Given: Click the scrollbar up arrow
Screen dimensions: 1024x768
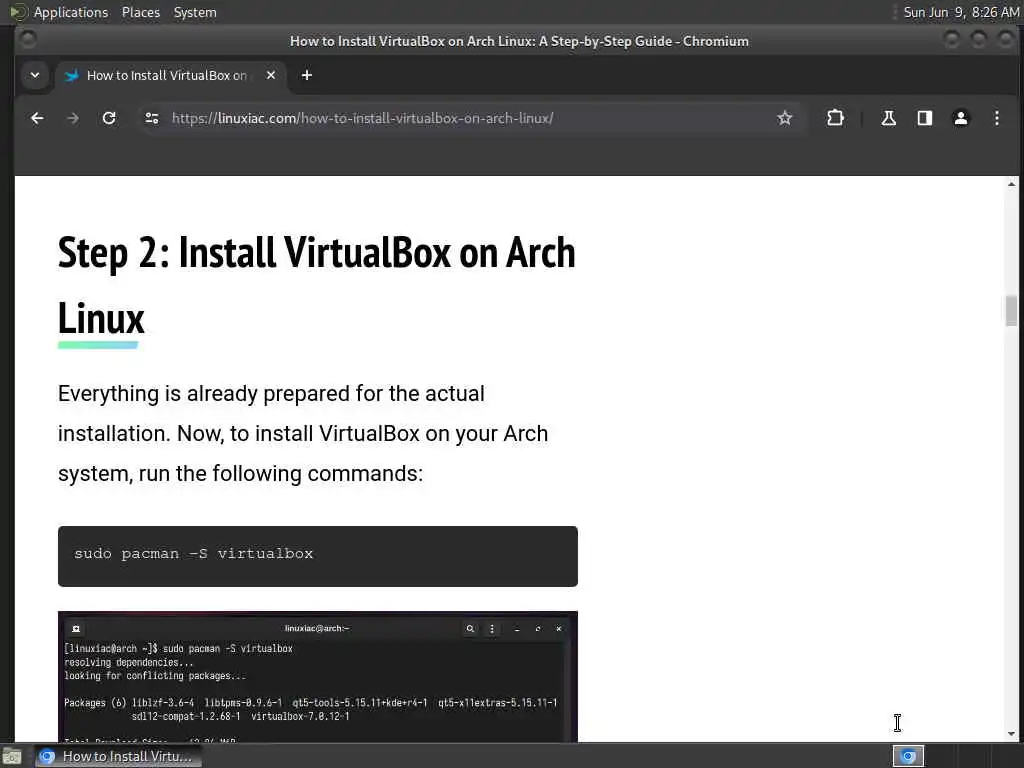Looking at the screenshot, I should [x=1012, y=185].
